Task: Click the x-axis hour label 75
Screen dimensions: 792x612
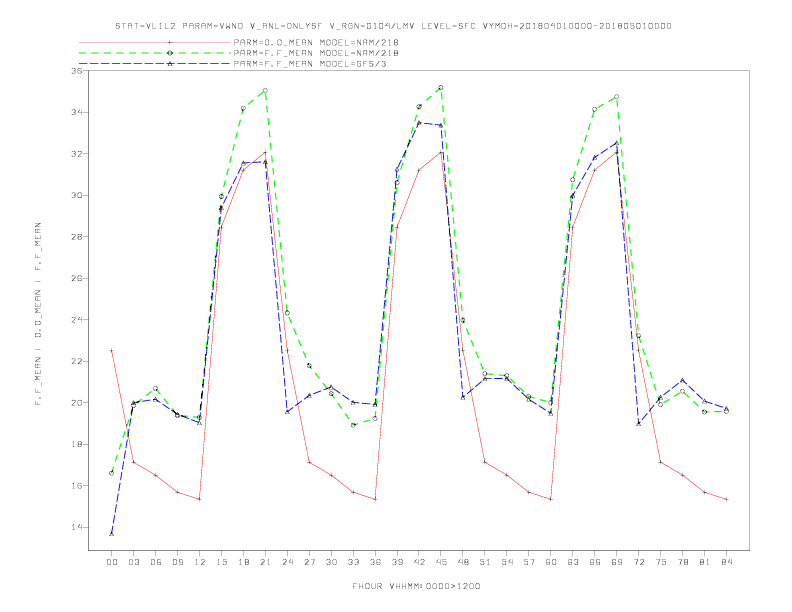Action: pos(661,562)
